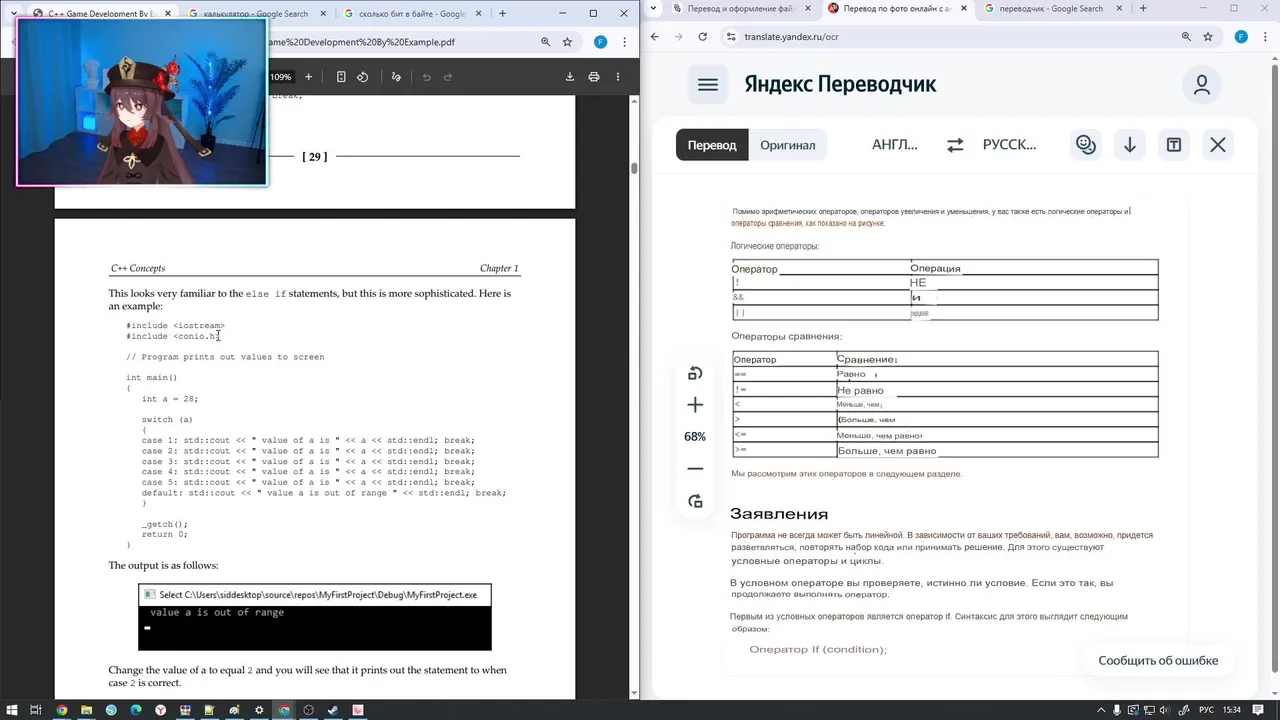Viewport: 1280px width, 720px height.
Task: Zoom out the translated image with minus
Action: (x=695, y=469)
